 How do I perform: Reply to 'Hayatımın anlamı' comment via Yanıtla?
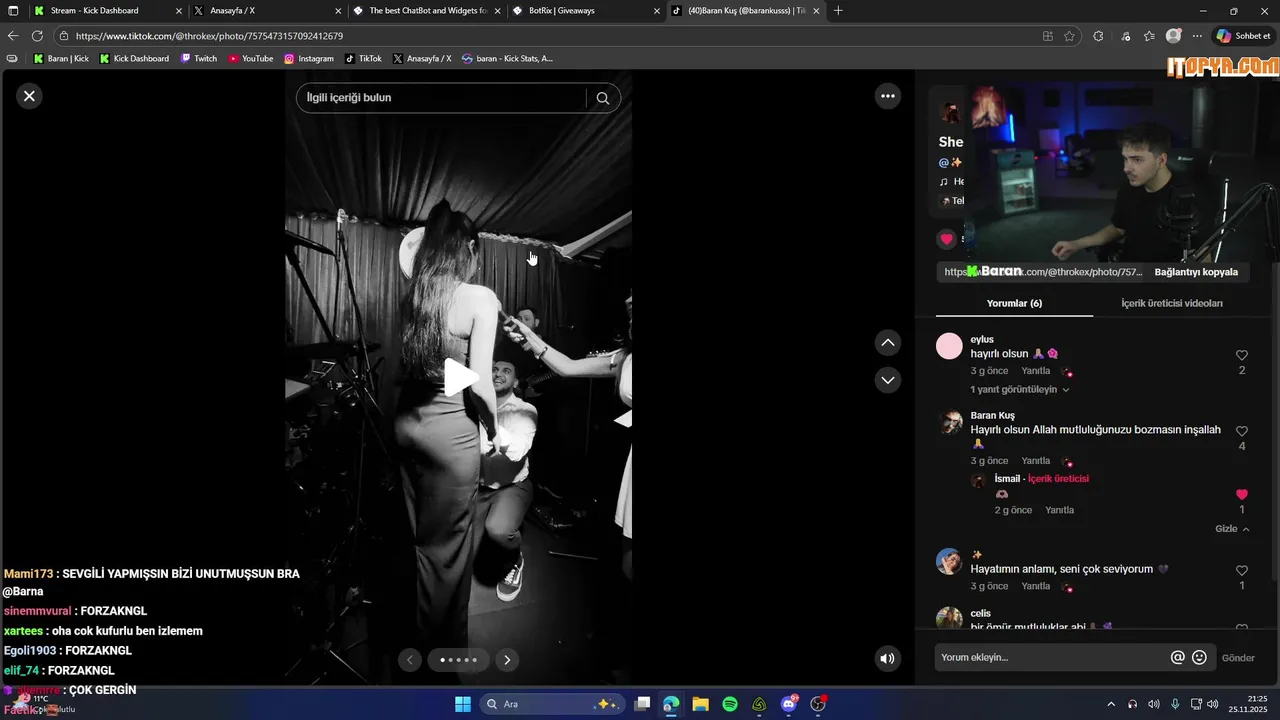[1035, 586]
